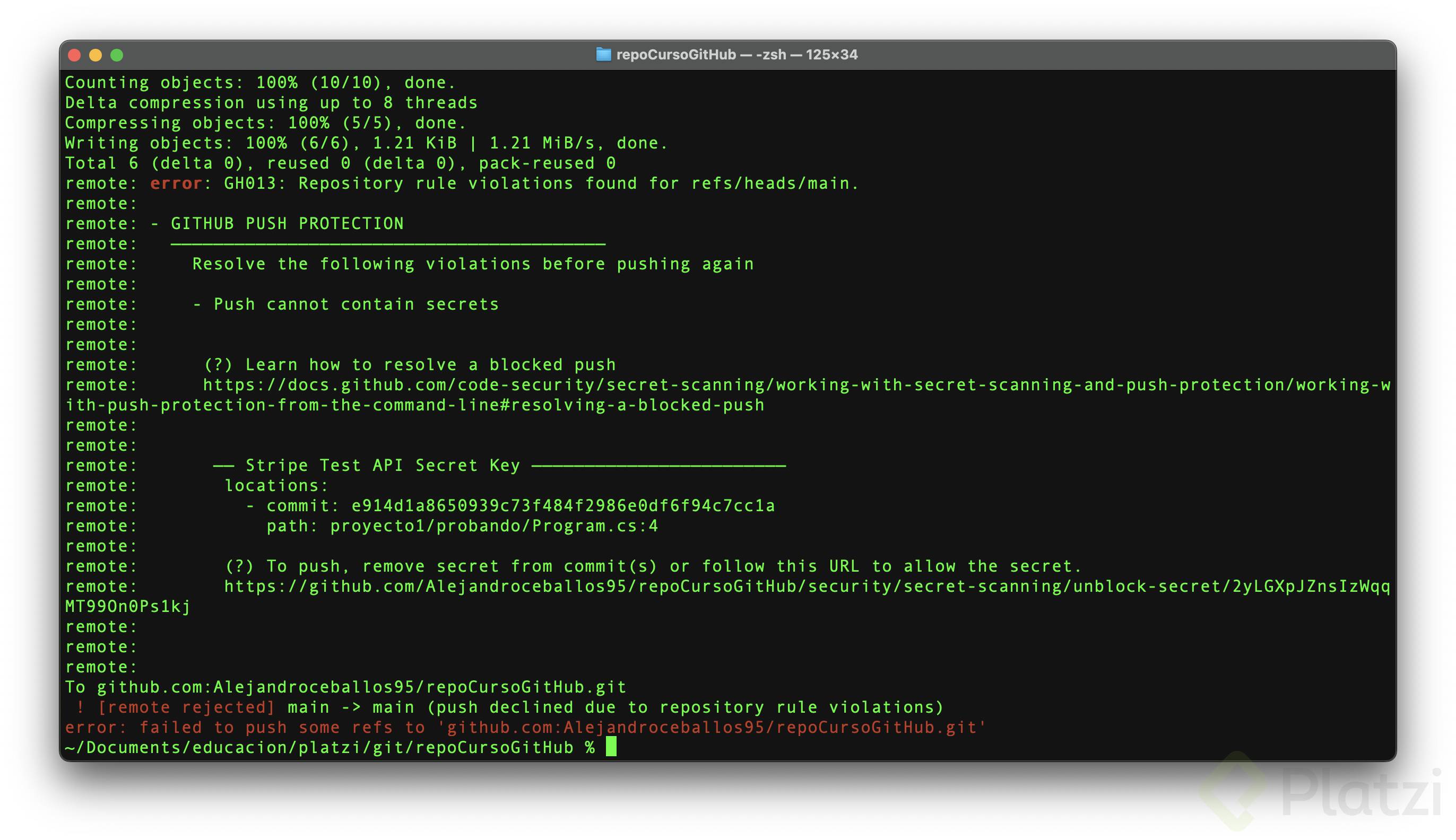Click the Stripe Test API Secret Key line

(382, 466)
